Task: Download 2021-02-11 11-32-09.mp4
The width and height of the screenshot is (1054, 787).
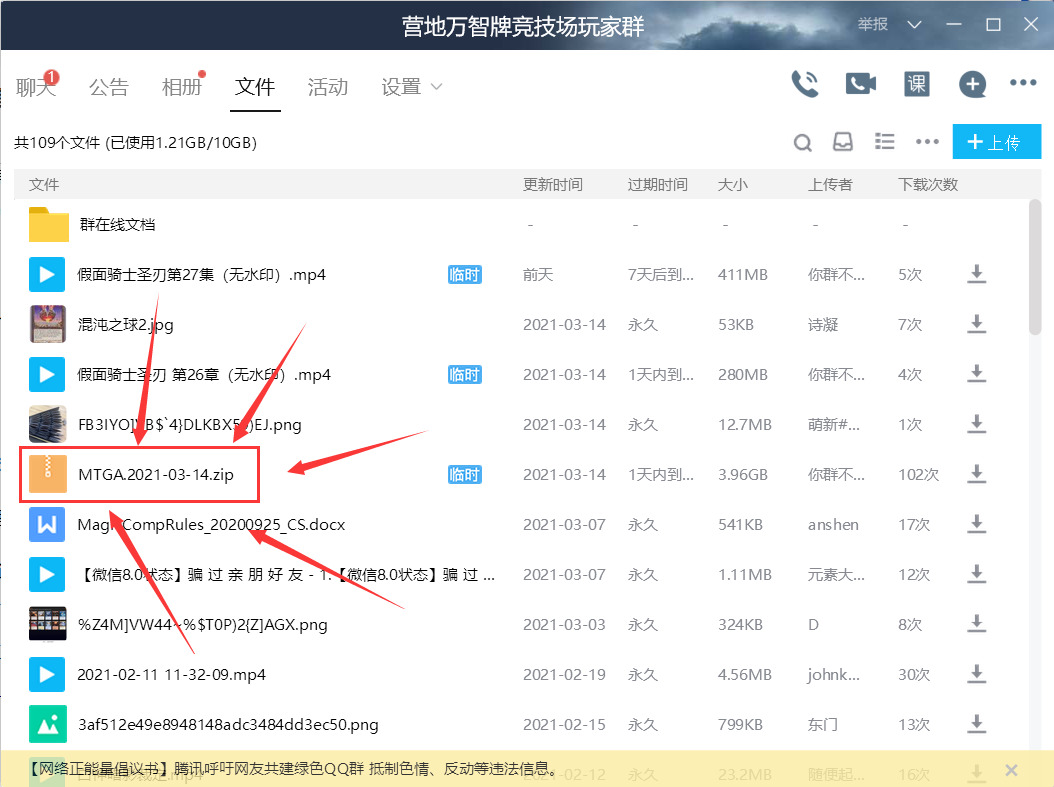Action: coord(976,673)
